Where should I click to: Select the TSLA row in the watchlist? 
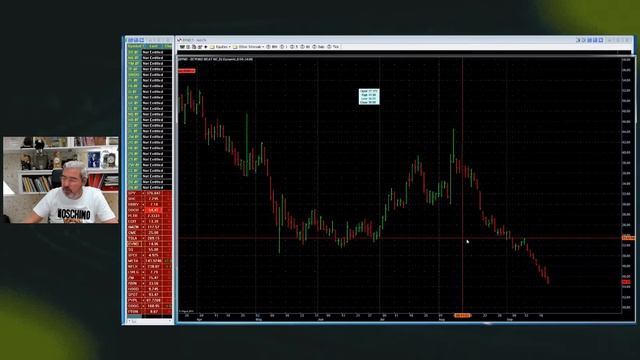tap(149, 238)
